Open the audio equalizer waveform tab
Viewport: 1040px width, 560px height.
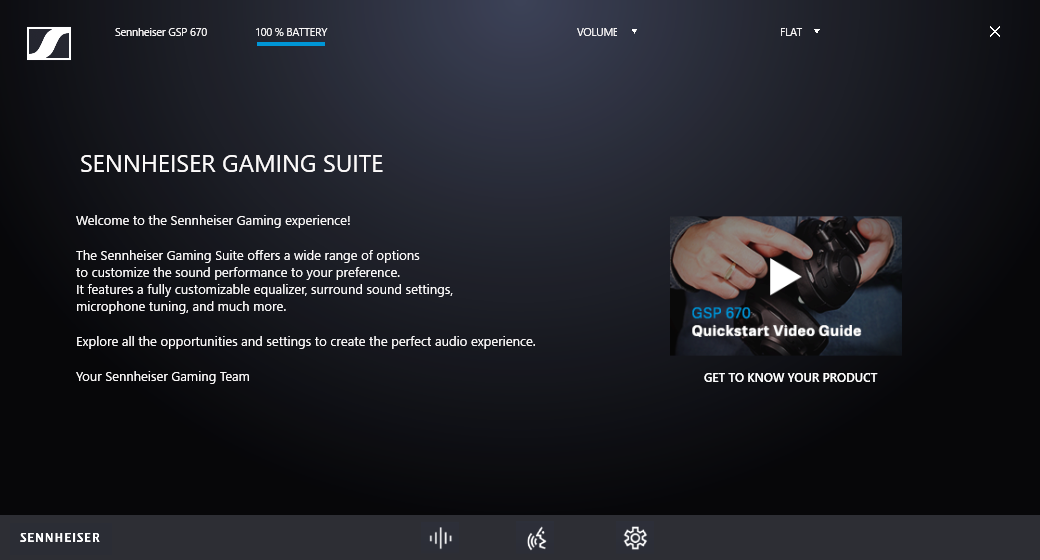pos(440,537)
